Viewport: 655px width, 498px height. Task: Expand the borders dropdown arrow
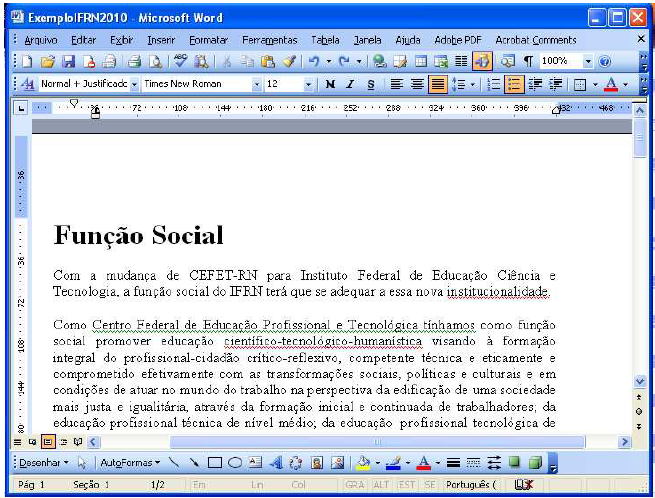tap(595, 85)
